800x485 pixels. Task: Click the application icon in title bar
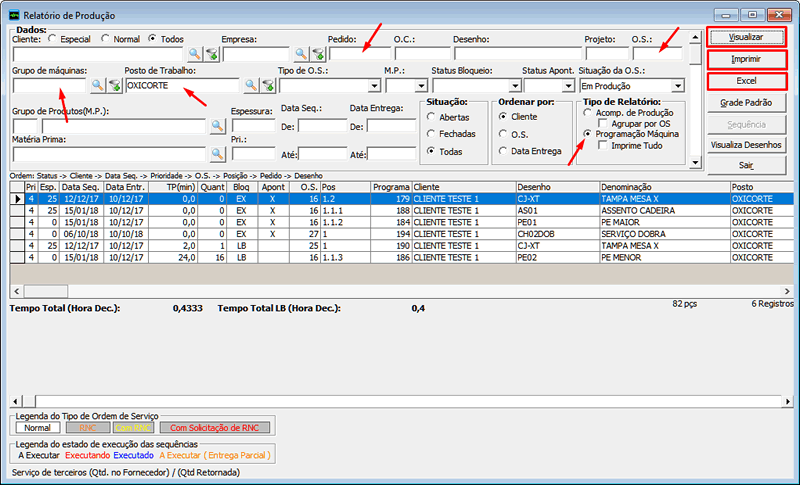tap(14, 15)
